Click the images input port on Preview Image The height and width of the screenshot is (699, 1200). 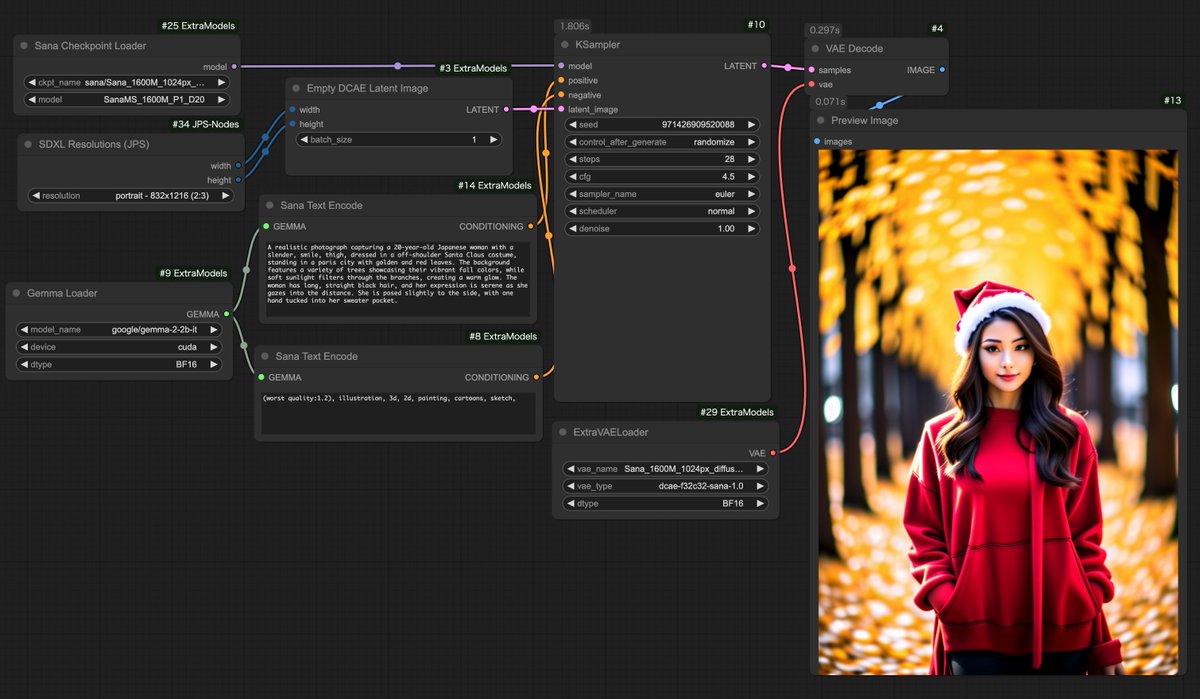pos(817,141)
